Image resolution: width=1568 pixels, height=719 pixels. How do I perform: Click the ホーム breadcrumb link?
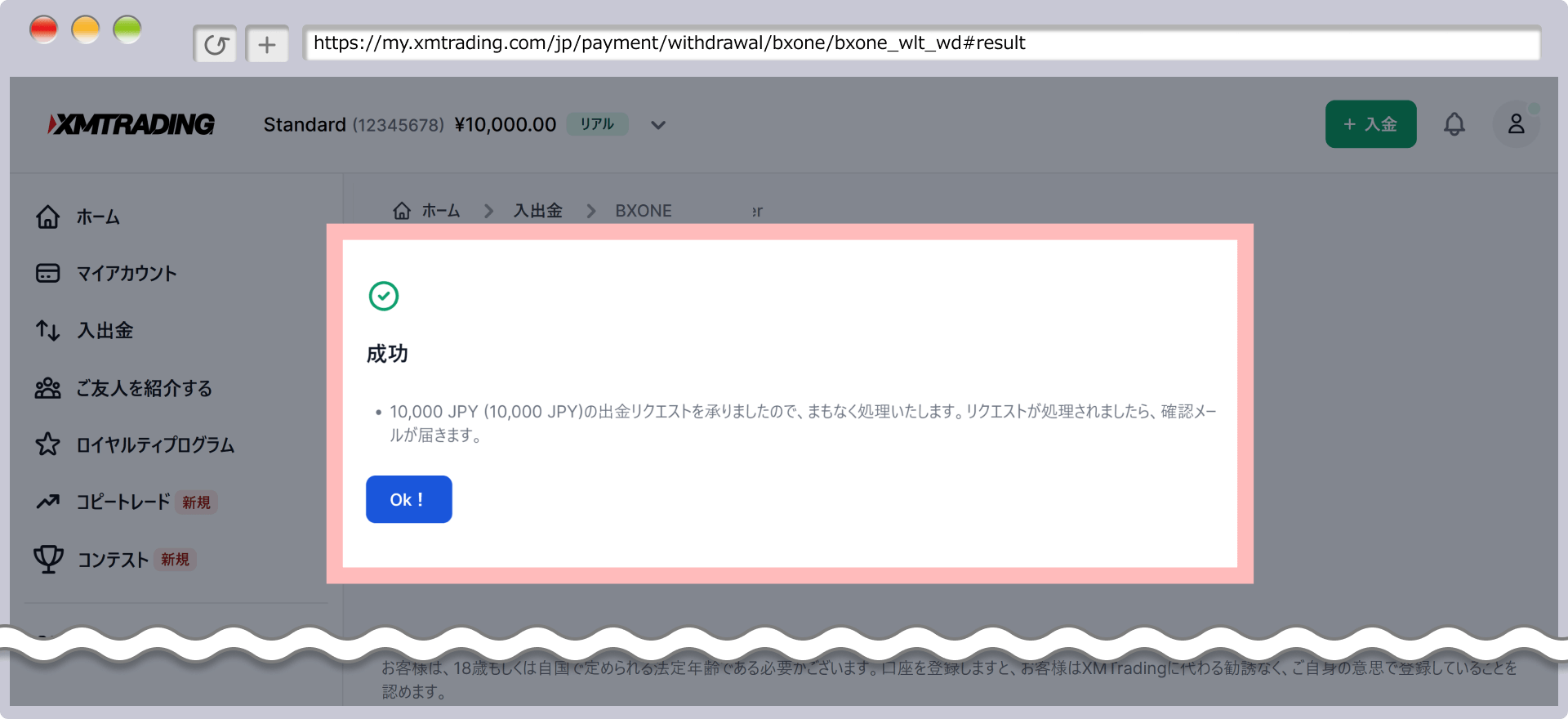(x=440, y=211)
